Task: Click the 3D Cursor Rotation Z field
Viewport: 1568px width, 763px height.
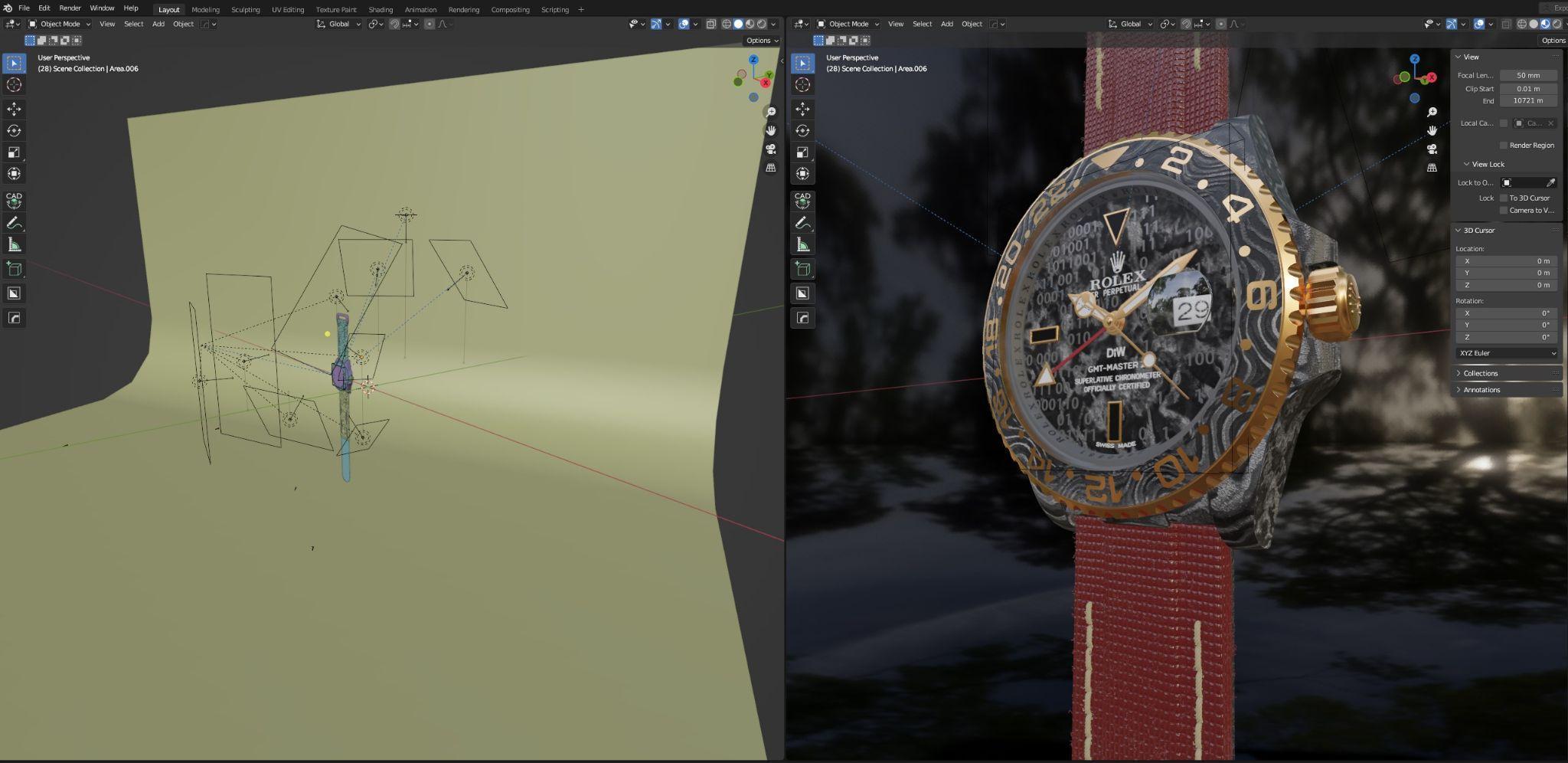Action: [1507, 337]
